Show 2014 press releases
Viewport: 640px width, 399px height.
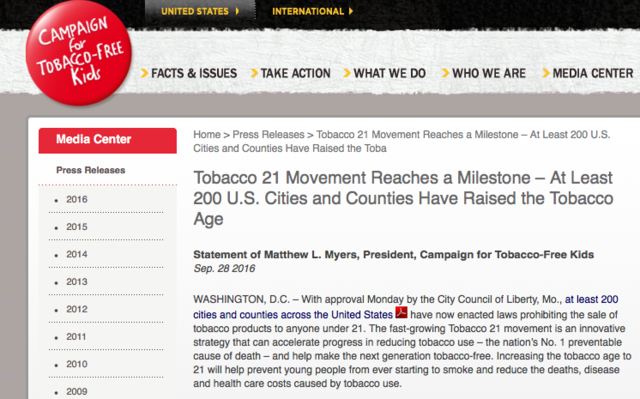click(x=77, y=254)
